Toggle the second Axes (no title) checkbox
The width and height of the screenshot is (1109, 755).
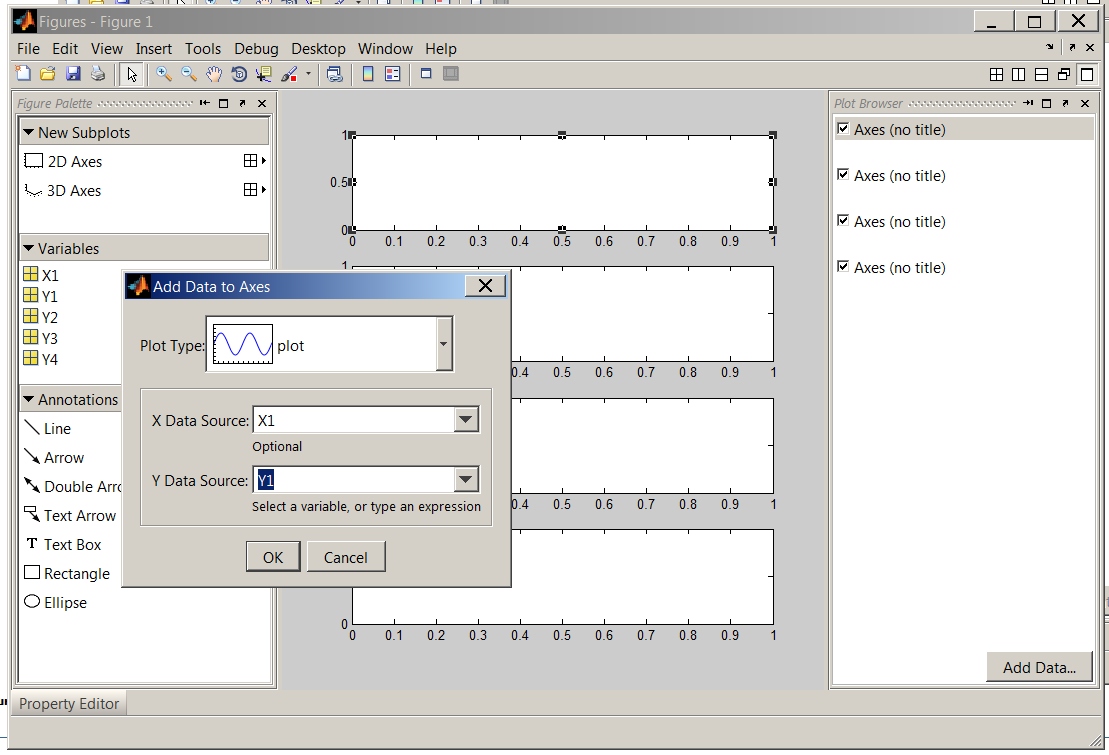click(x=840, y=175)
